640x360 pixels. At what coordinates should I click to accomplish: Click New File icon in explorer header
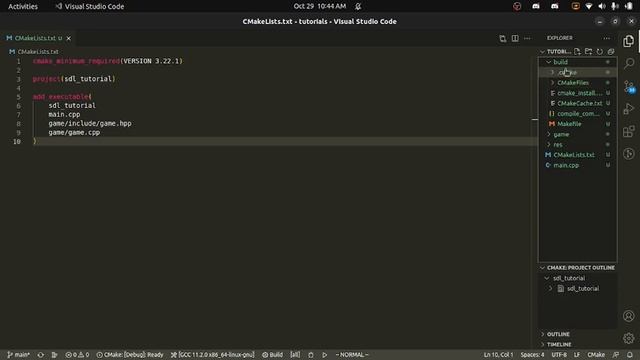click(577, 51)
